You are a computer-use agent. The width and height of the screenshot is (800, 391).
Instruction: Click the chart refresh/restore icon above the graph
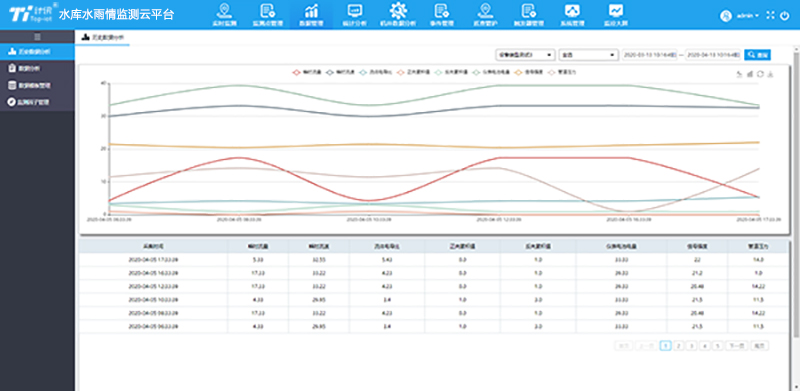coord(760,74)
